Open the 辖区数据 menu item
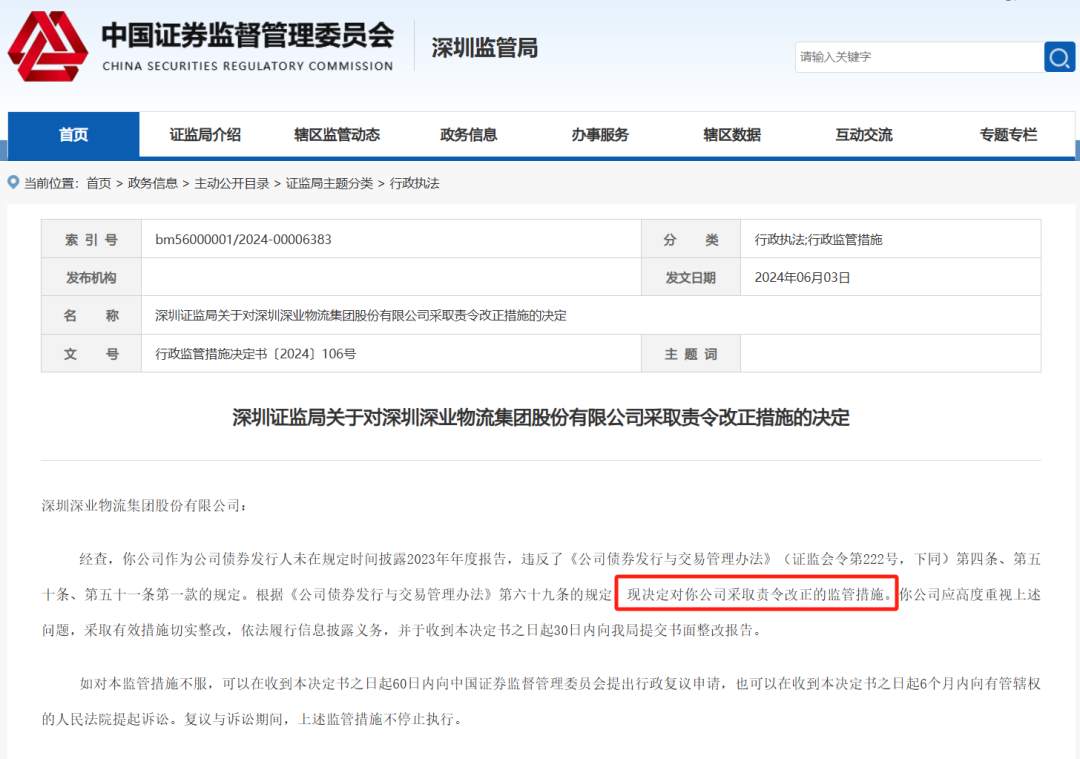This screenshot has width=1080, height=759. point(731,134)
